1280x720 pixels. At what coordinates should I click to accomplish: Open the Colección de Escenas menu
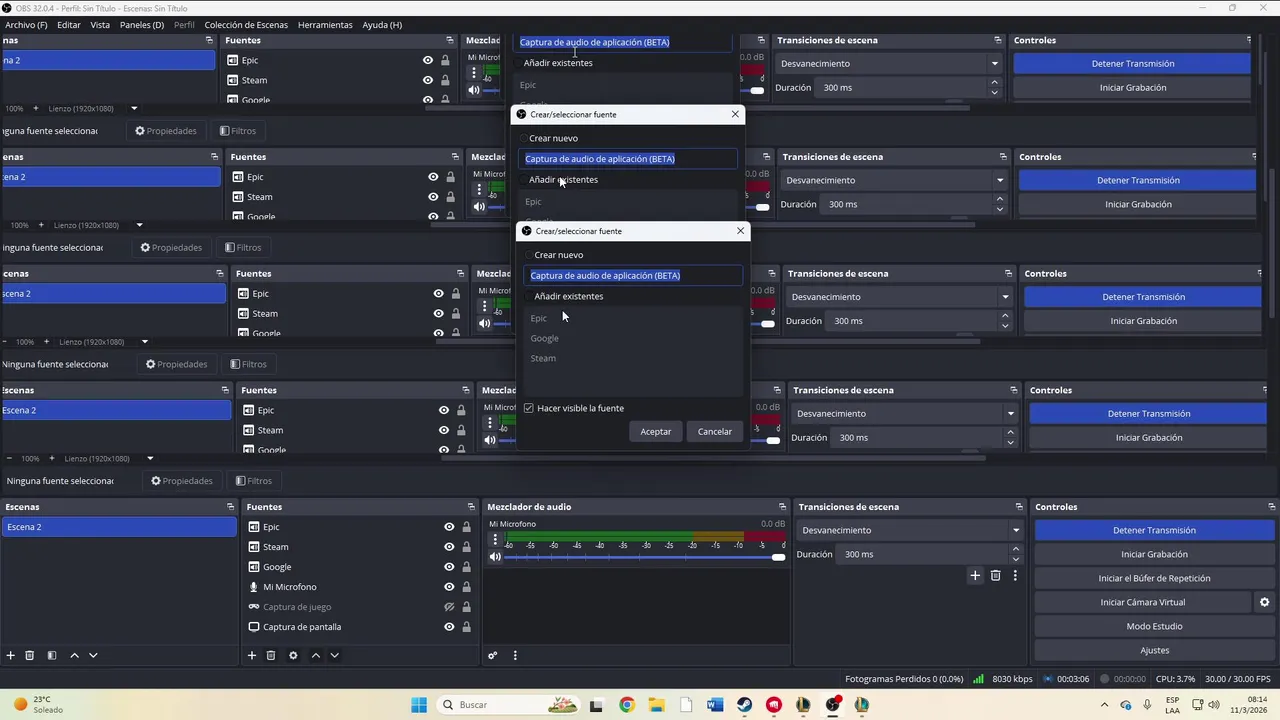pos(246,24)
